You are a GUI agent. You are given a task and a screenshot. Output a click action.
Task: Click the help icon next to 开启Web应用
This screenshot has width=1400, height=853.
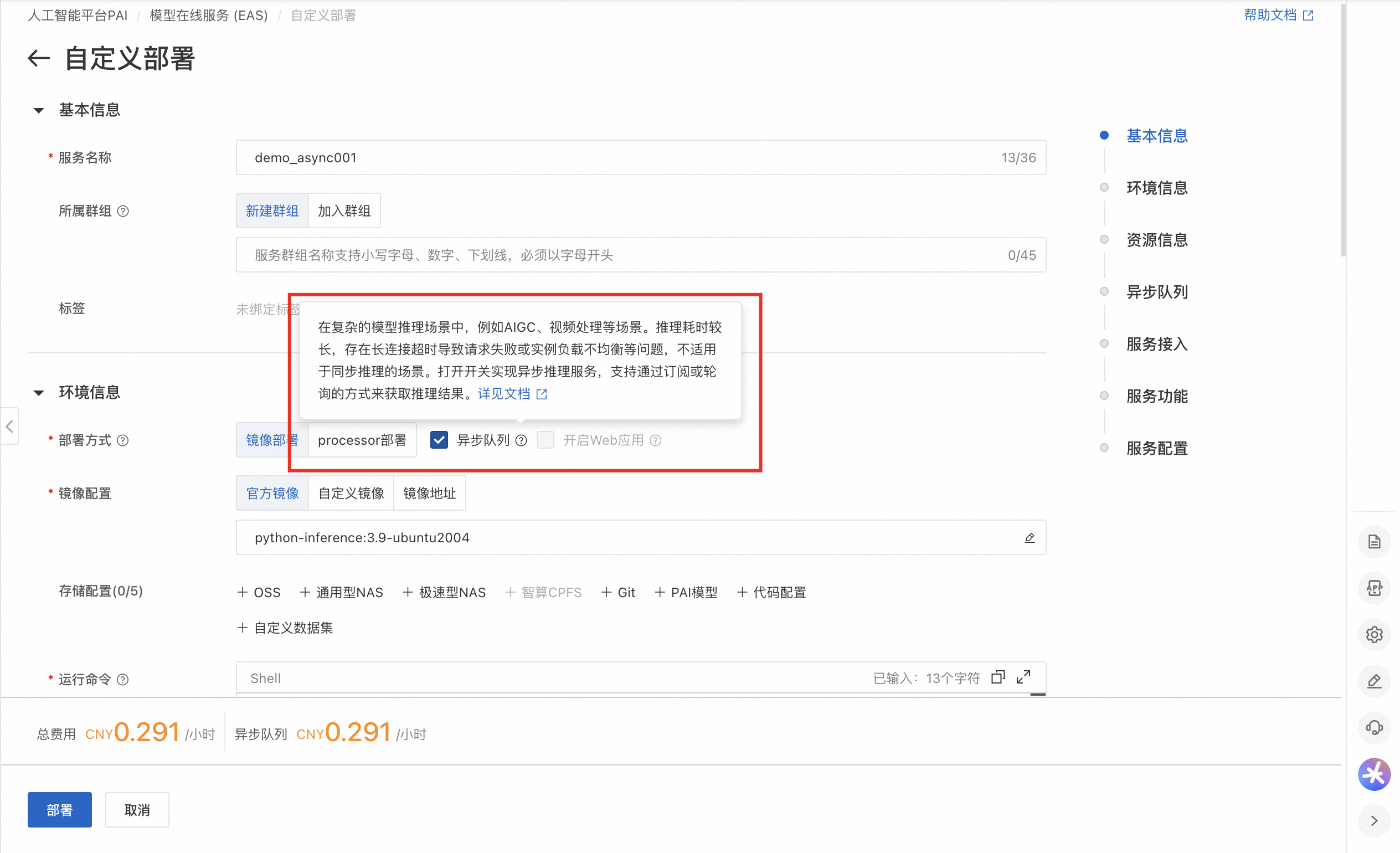click(655, 440)
